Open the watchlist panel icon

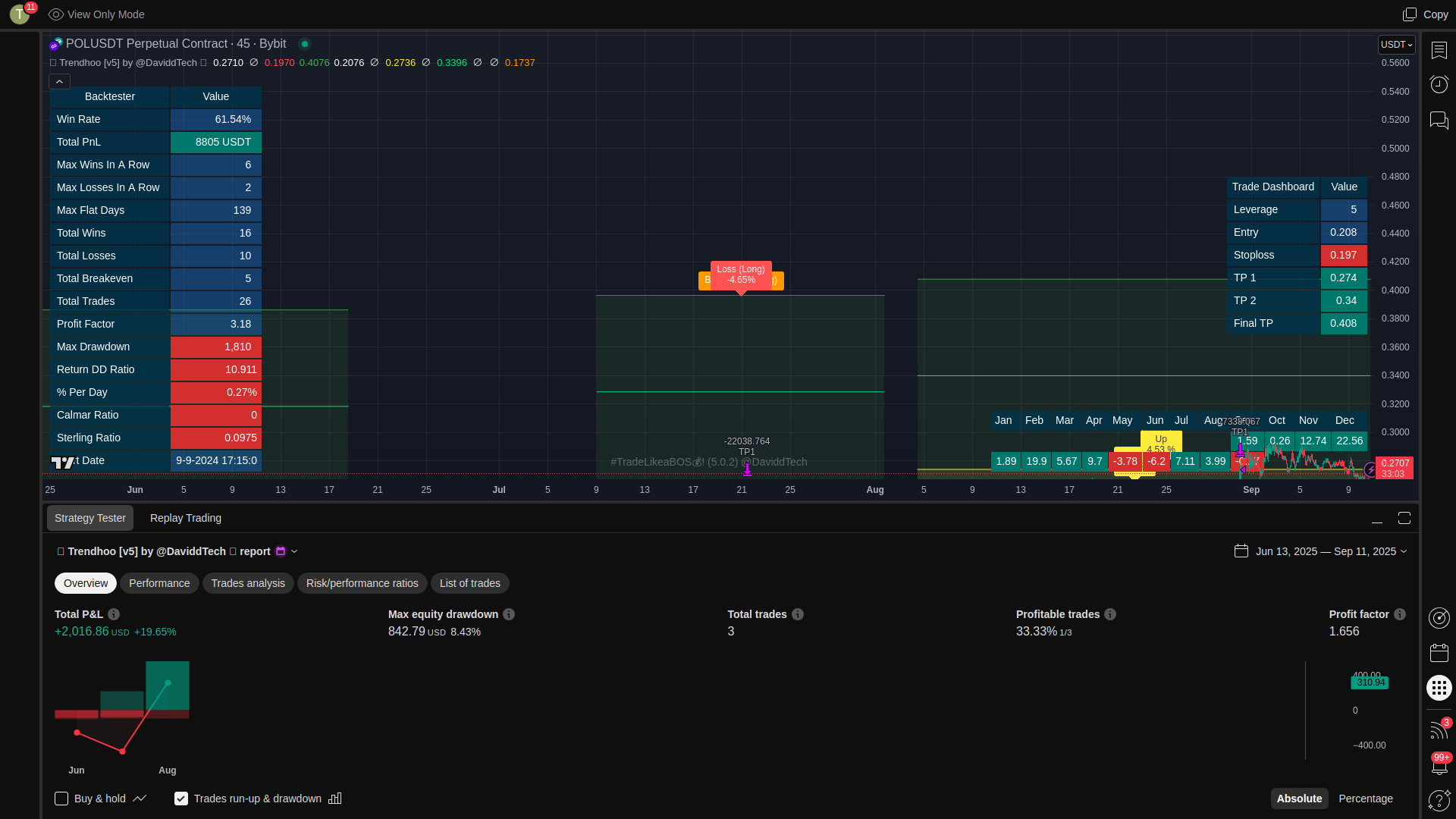pos(1439,50)
